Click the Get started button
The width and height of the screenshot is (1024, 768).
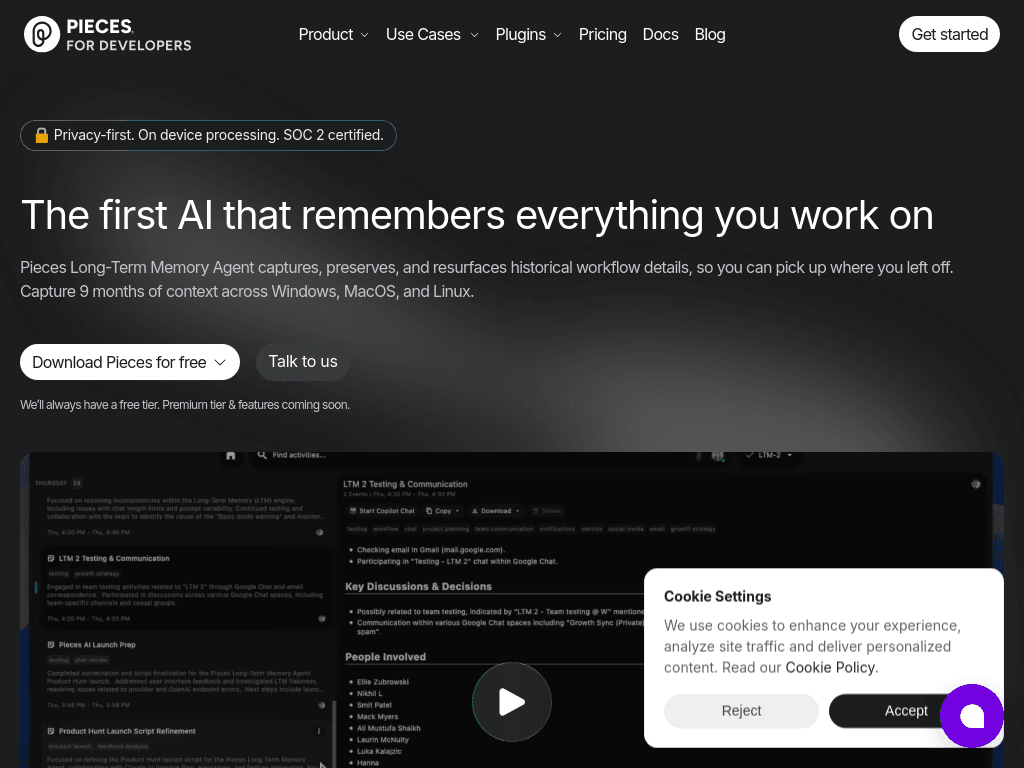(949, 34)
